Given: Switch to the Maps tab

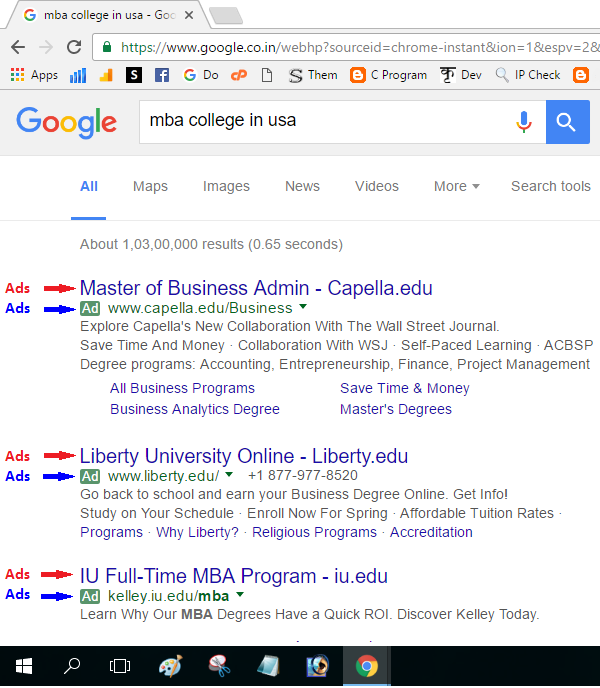Looking at the screenshot, I should 150,186.
